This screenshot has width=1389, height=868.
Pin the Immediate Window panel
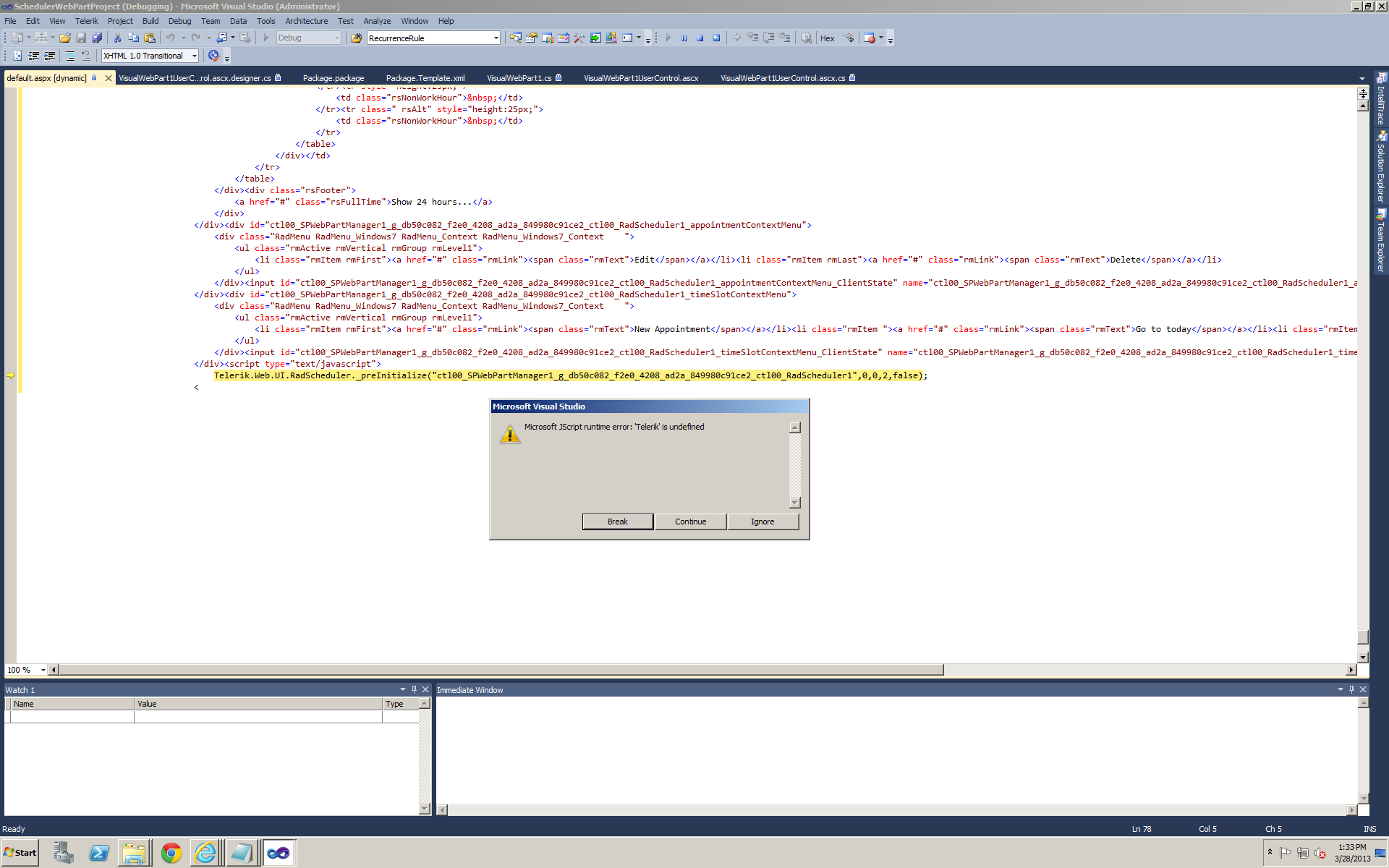click(x=1351, y=689)
